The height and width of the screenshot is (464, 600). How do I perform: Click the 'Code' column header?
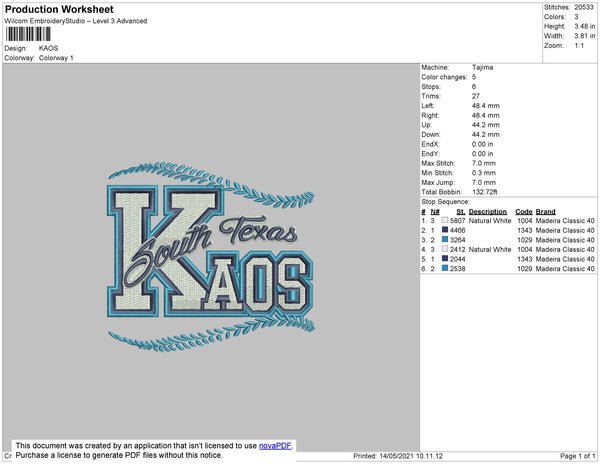[524, 212]
